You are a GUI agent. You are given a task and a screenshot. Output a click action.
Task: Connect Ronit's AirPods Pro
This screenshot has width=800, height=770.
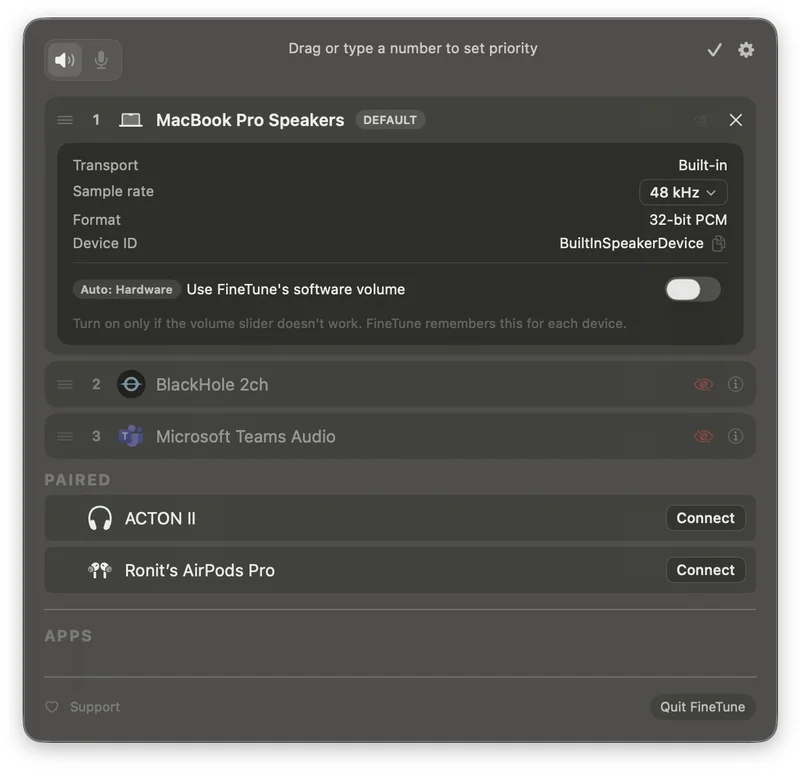(x=706, y=570)
